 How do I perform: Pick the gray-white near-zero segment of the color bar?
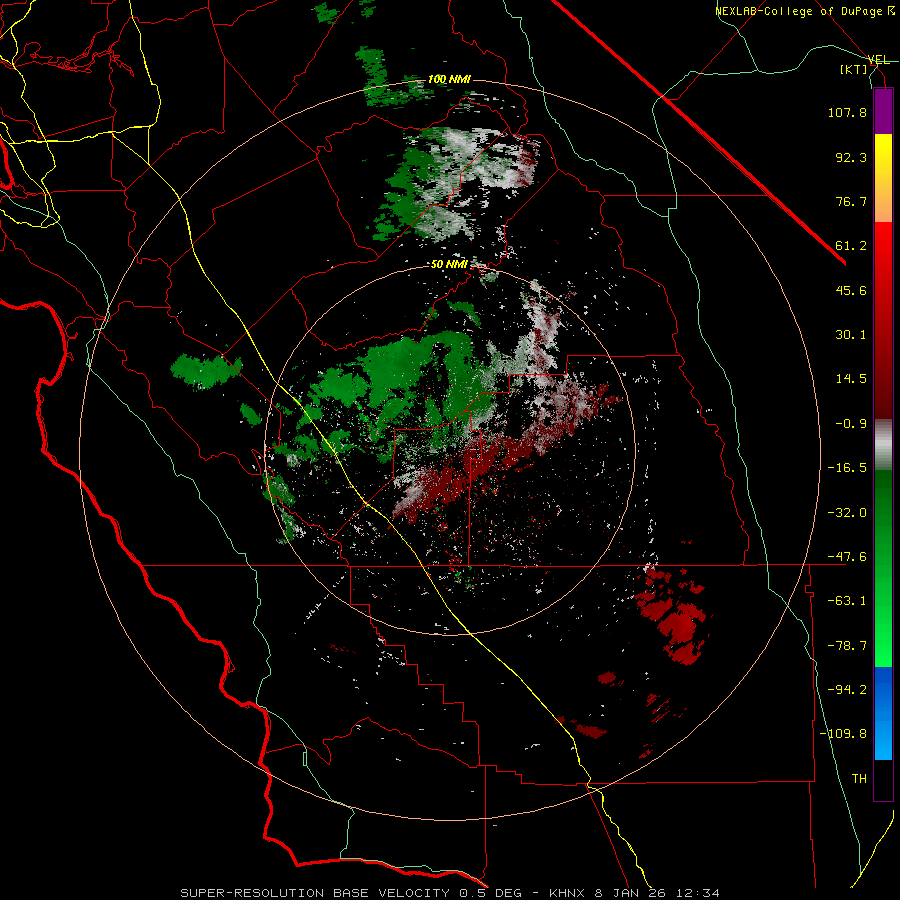[883, 445]
